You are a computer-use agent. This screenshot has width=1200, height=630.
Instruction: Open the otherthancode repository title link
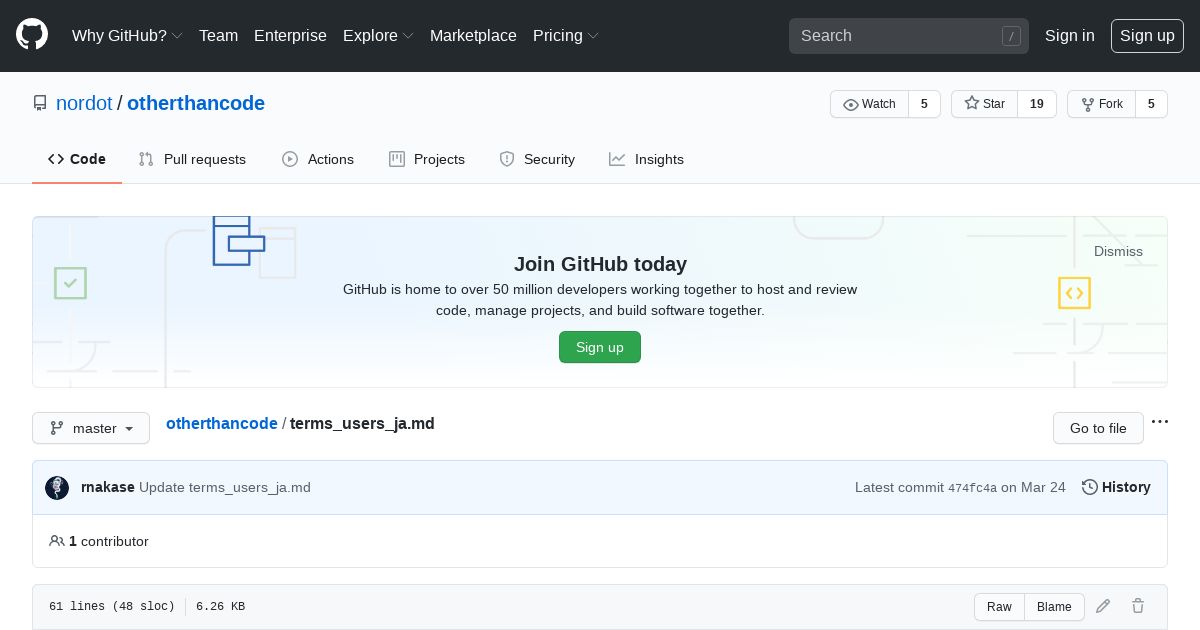[196, 103]
